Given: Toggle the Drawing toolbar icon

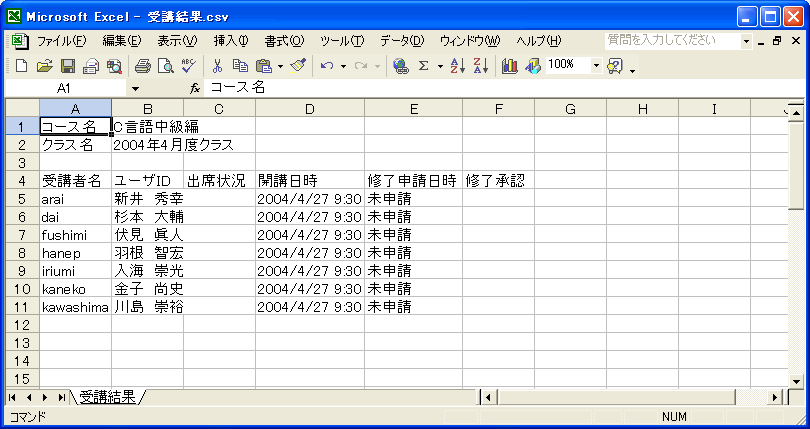Looking at the screenshot, I should (533, 66).
